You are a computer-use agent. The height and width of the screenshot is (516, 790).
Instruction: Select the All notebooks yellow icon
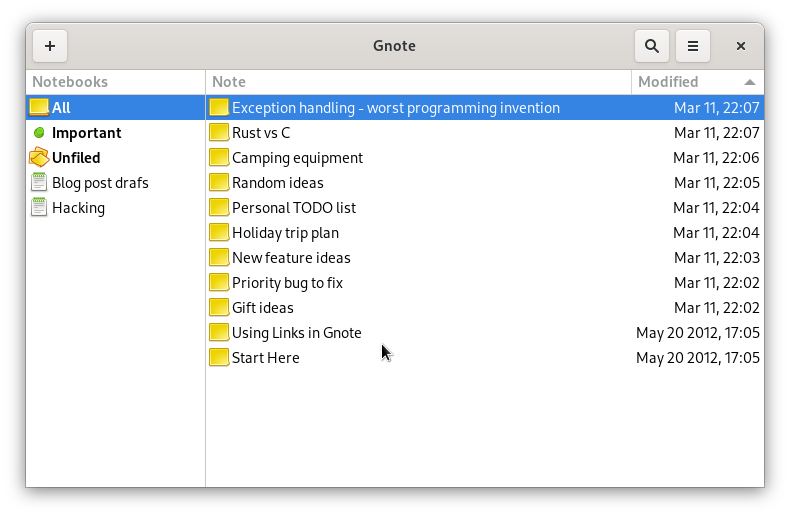point(39,107)
